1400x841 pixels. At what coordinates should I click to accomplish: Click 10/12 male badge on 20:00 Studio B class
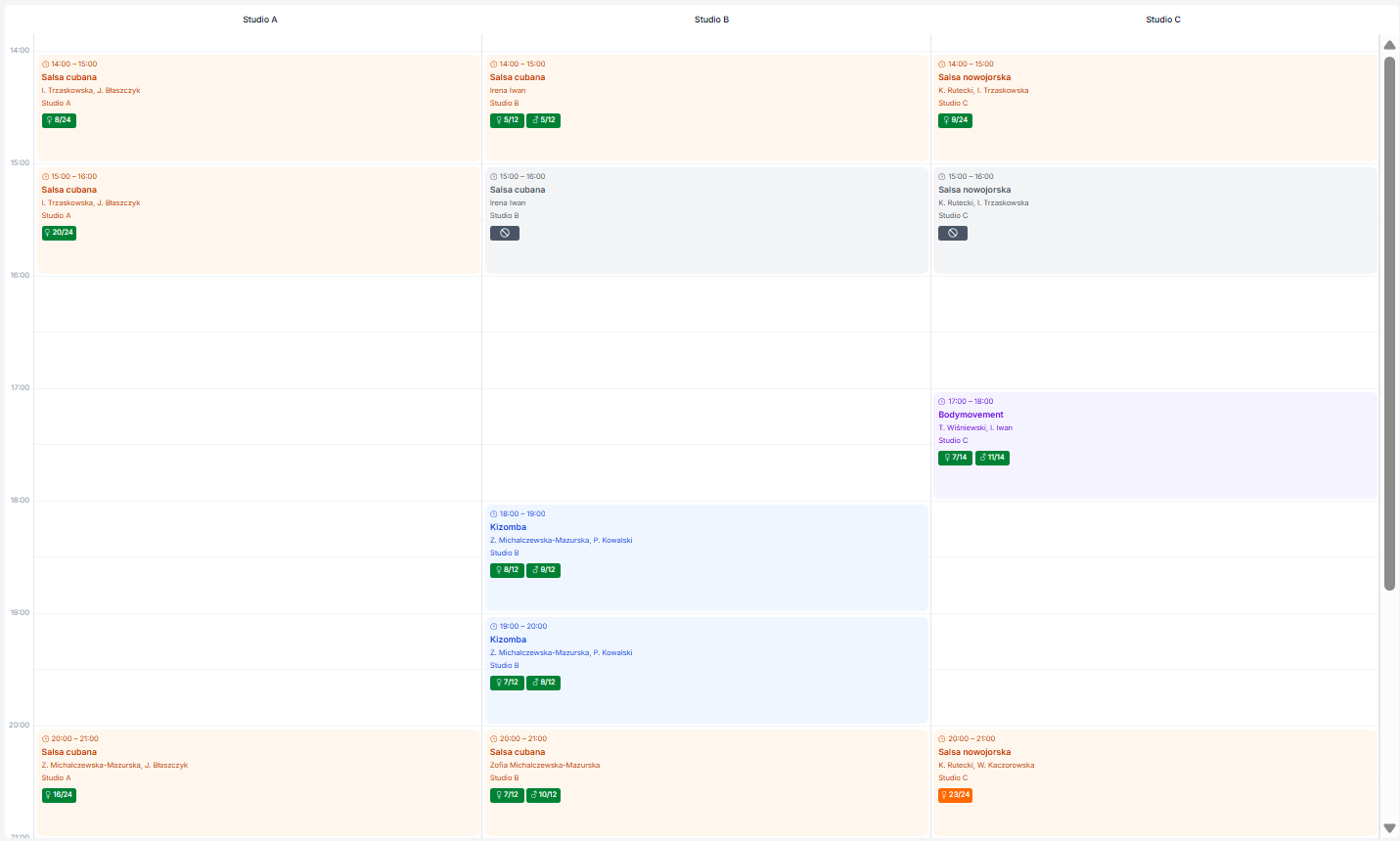click(x=543, y=795)
